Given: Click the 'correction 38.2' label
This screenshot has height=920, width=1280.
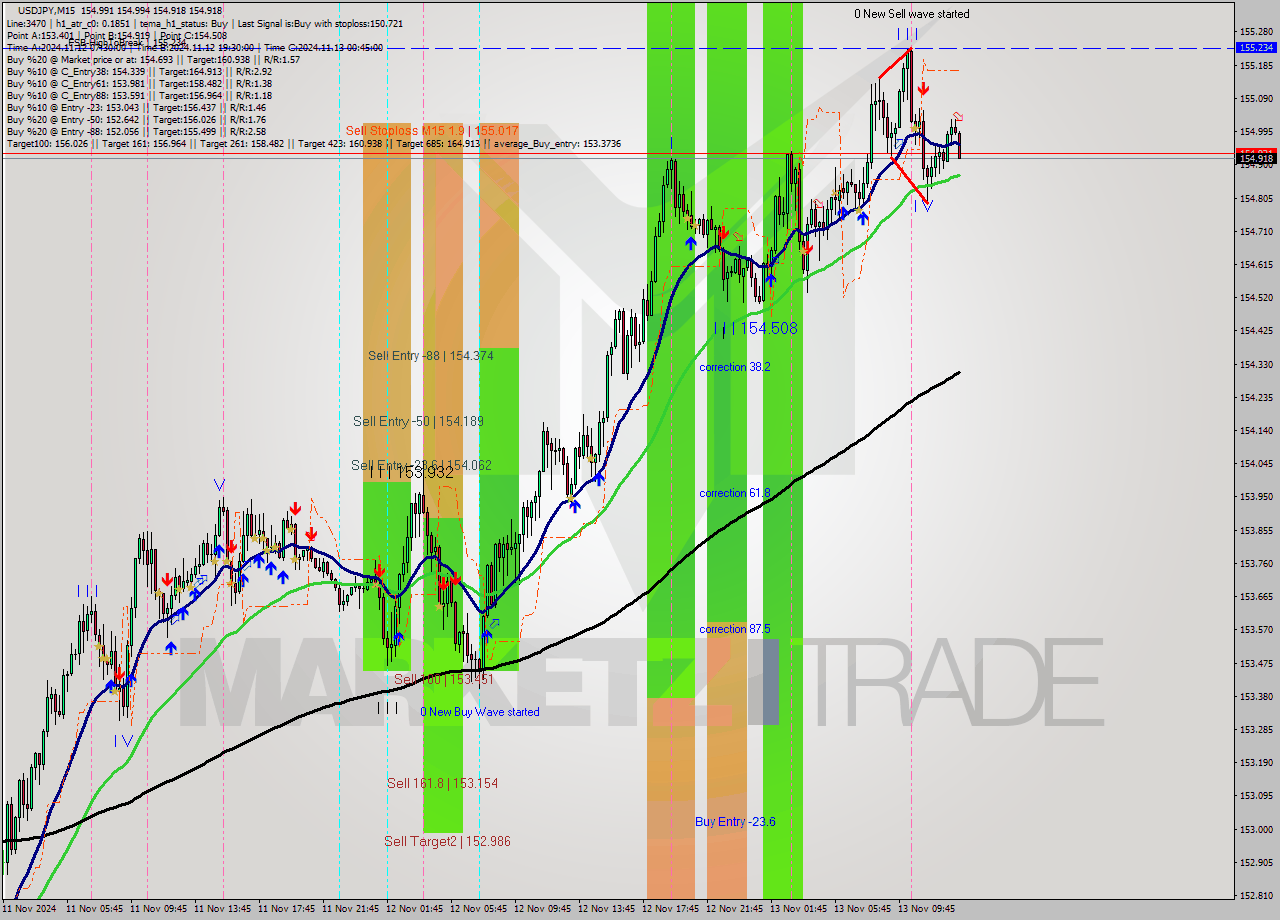Looking at the screenshot, I should [x=735, y=367].
